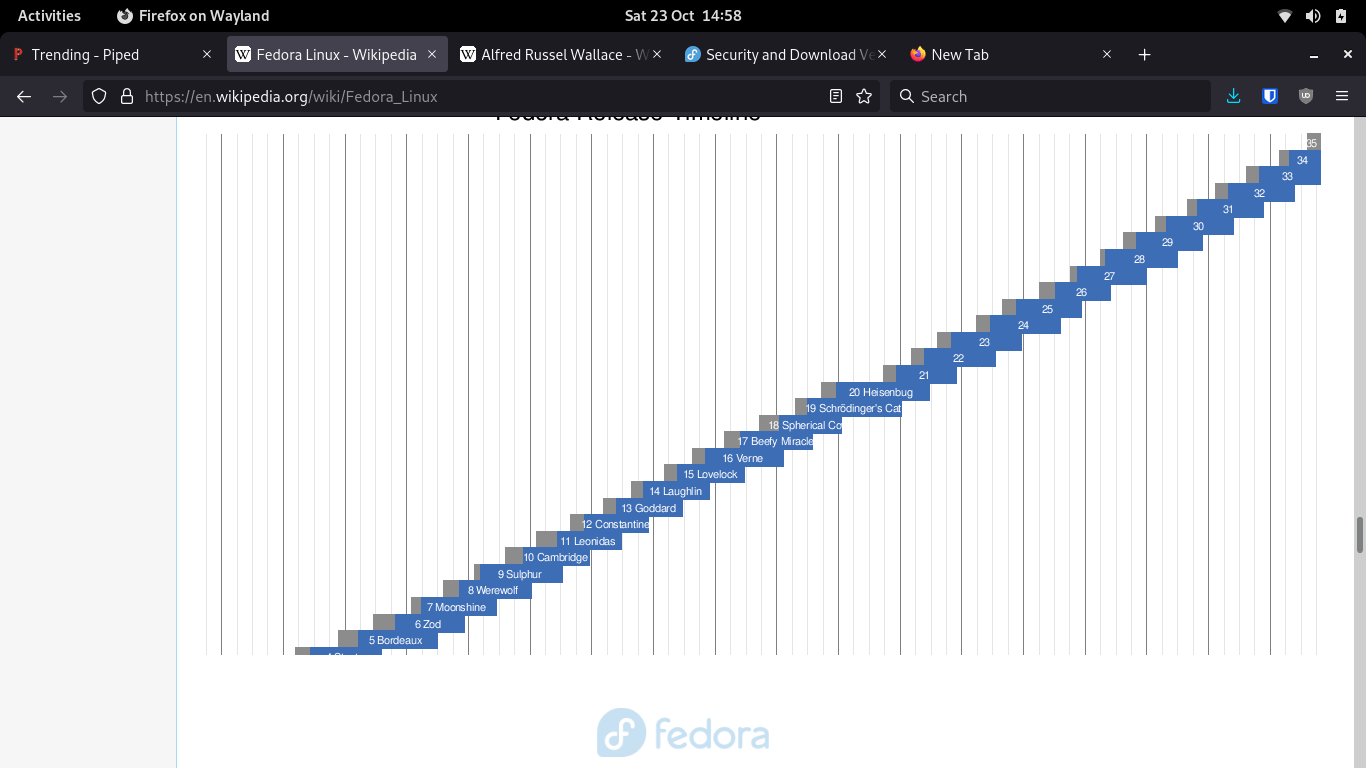Click the 14 Laughlin timeline bar
The width and height of the screenshot is (1366, 768).
[677, 491]
